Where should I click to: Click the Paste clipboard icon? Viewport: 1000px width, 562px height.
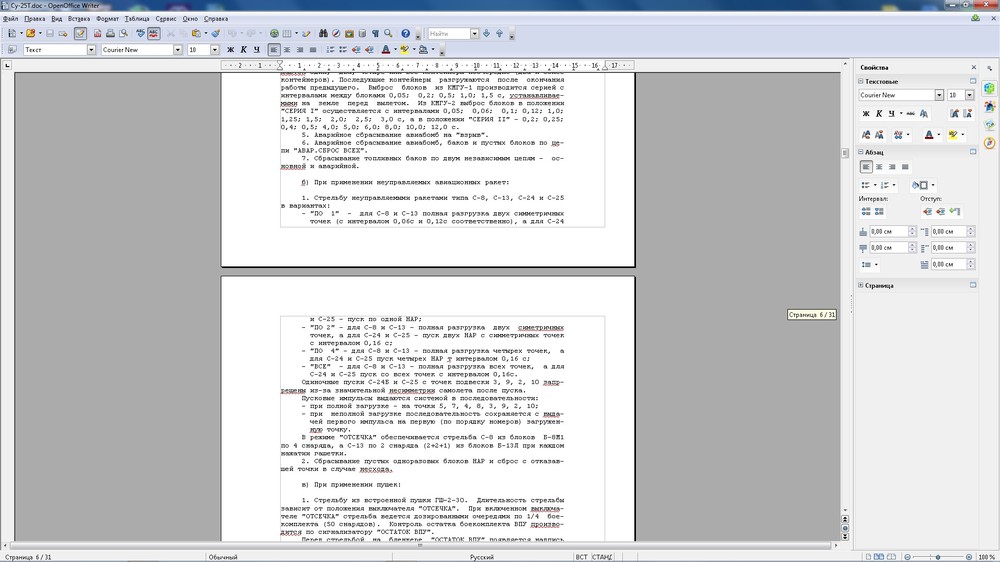(x=196, y=33)
